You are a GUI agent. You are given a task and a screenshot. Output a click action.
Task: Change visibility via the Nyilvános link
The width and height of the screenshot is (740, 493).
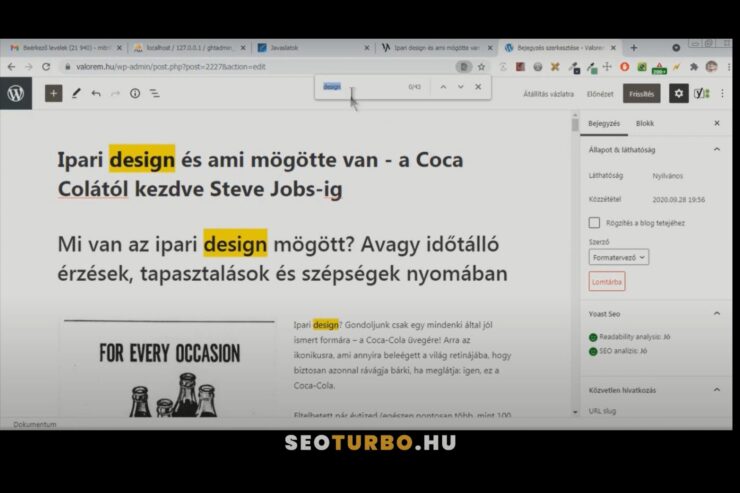[x=667, y=176]
